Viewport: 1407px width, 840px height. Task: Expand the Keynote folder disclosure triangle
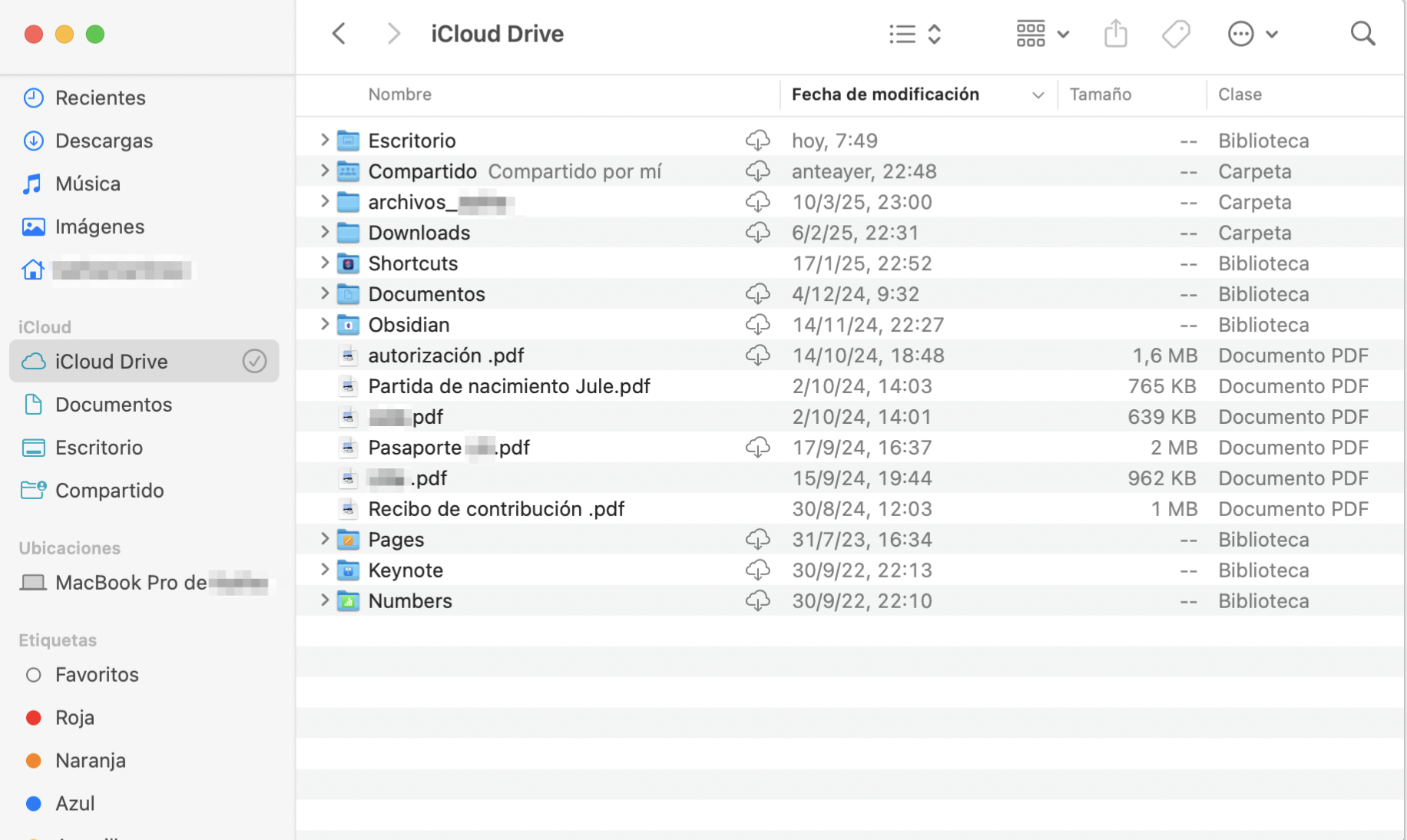pyautogui.click(x=324, y=570)
